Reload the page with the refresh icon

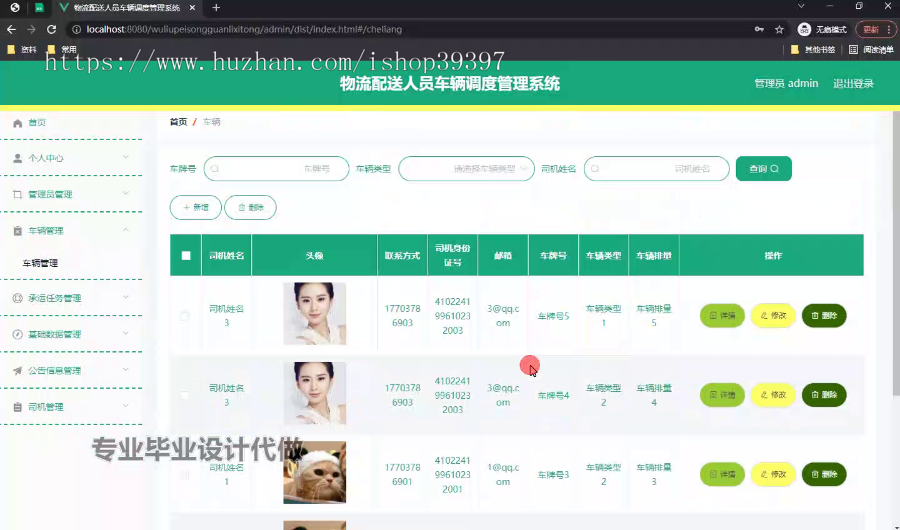(52, 29)
